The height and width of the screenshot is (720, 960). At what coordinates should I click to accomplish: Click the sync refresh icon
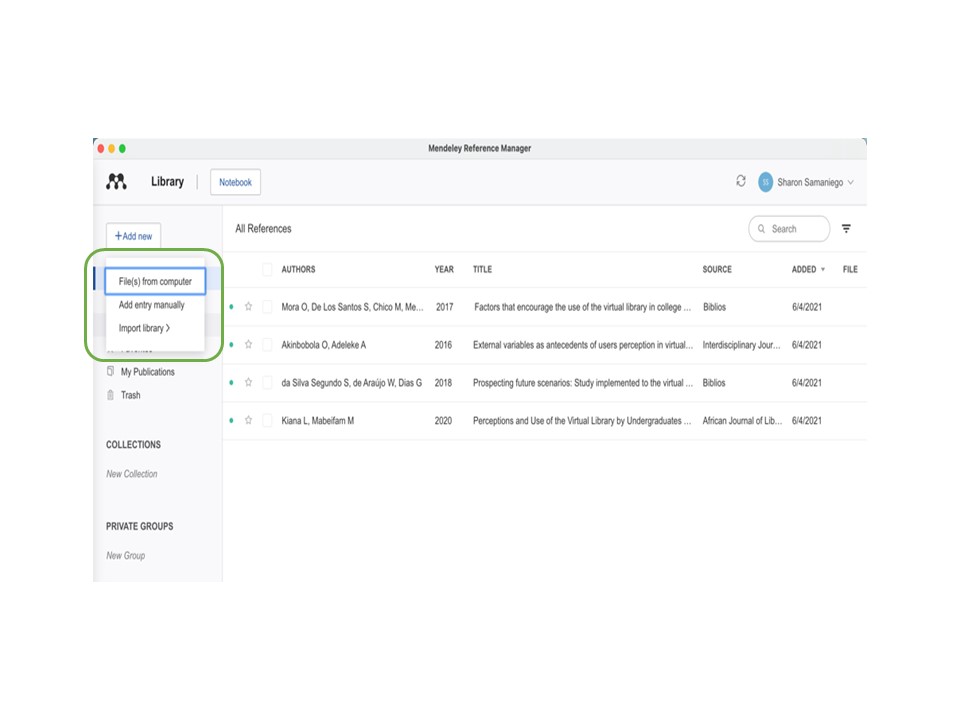point(741,181)
